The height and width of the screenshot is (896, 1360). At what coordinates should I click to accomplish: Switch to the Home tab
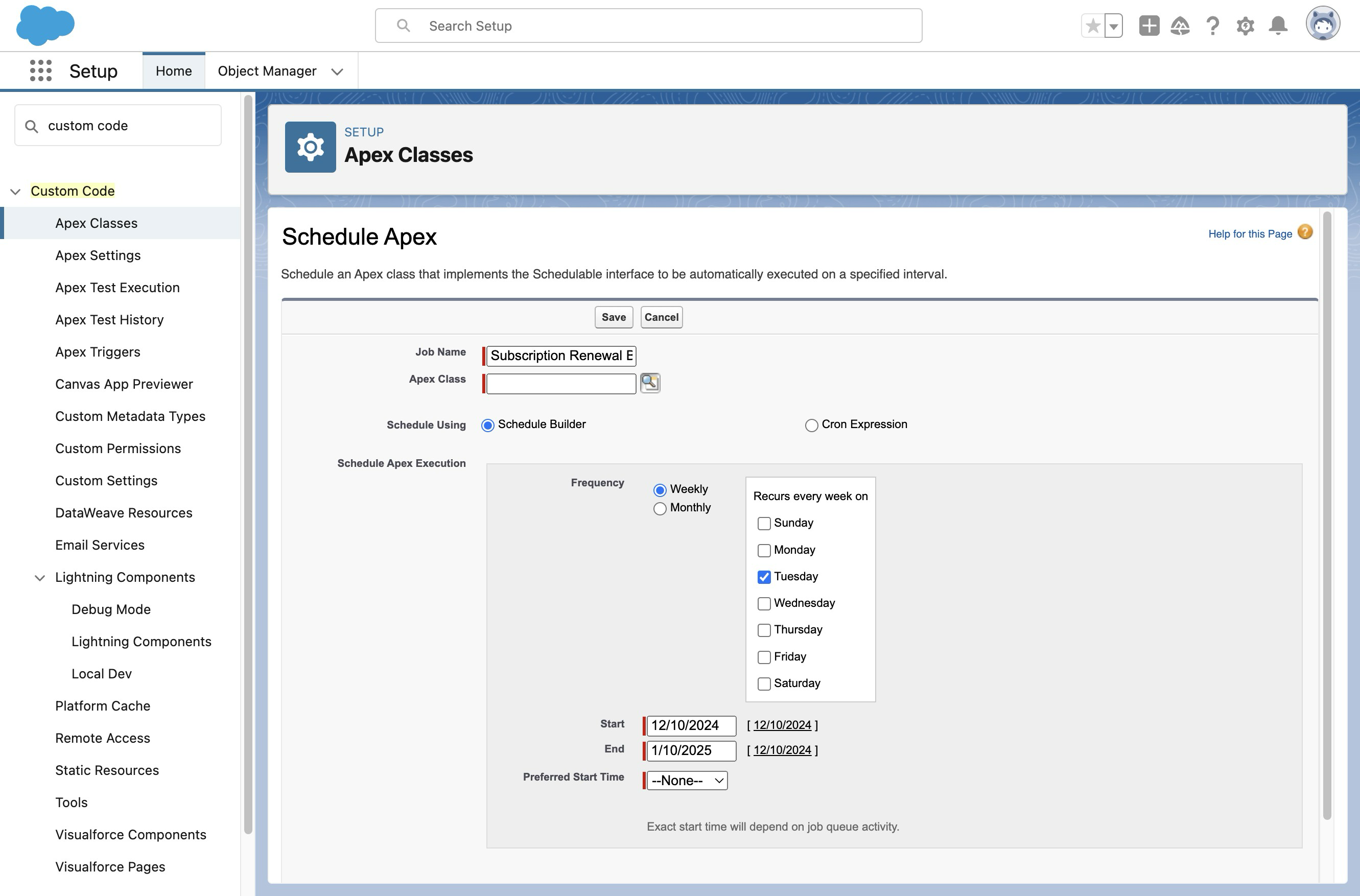tap(174, 71)
